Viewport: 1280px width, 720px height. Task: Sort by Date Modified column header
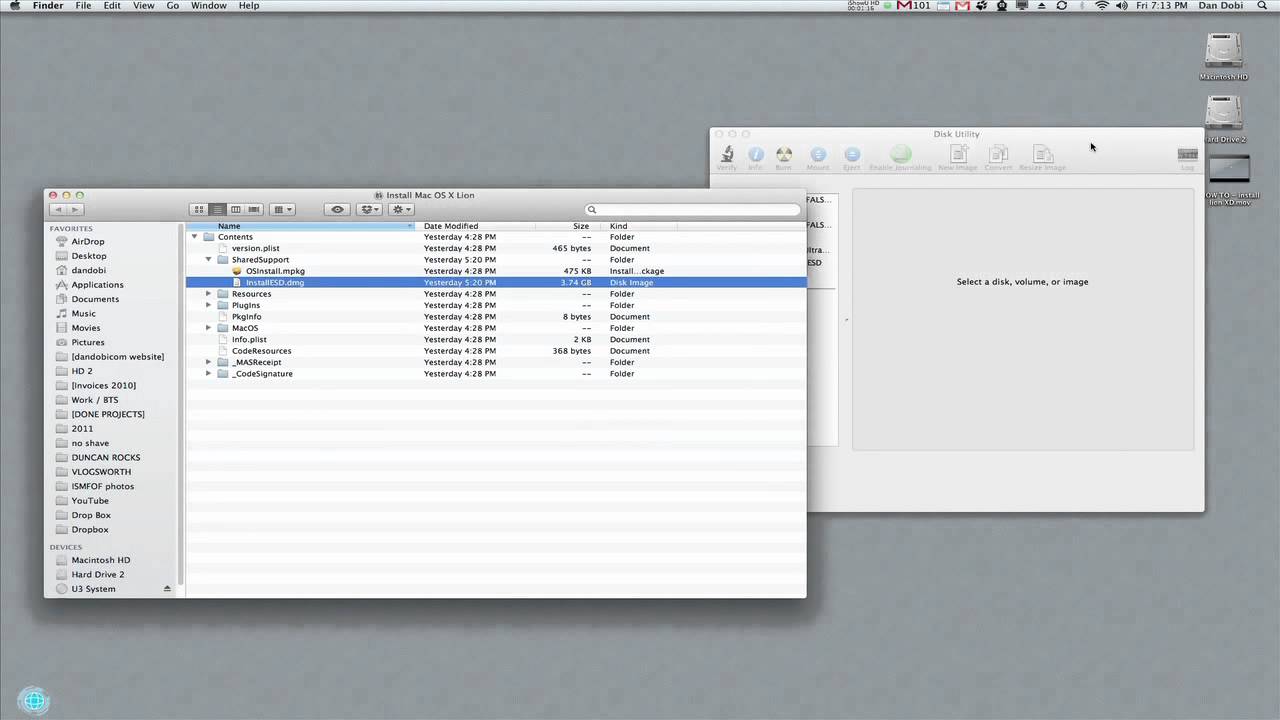point(476,226)
